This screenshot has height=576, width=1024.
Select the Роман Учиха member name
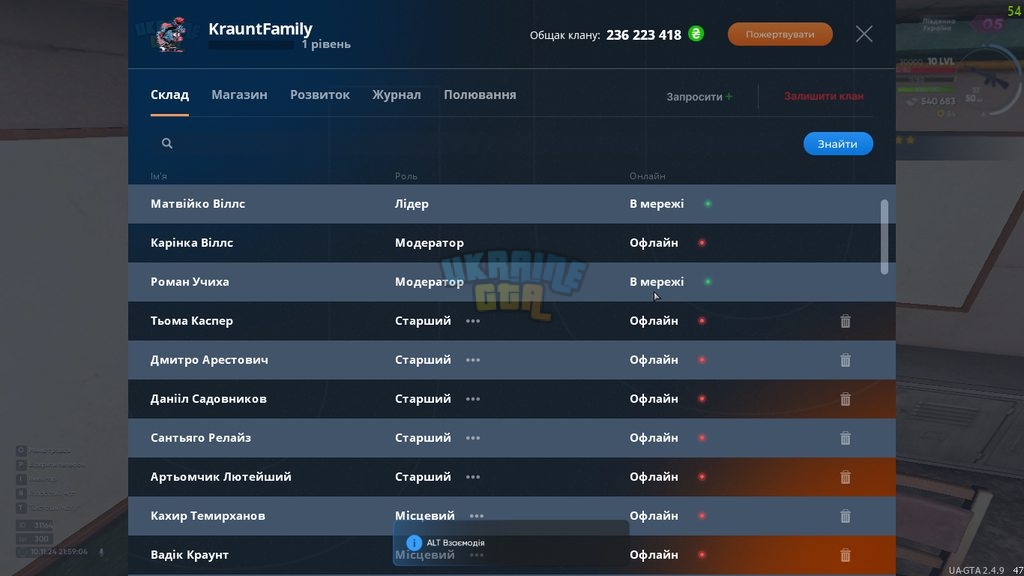pos(189,282)
